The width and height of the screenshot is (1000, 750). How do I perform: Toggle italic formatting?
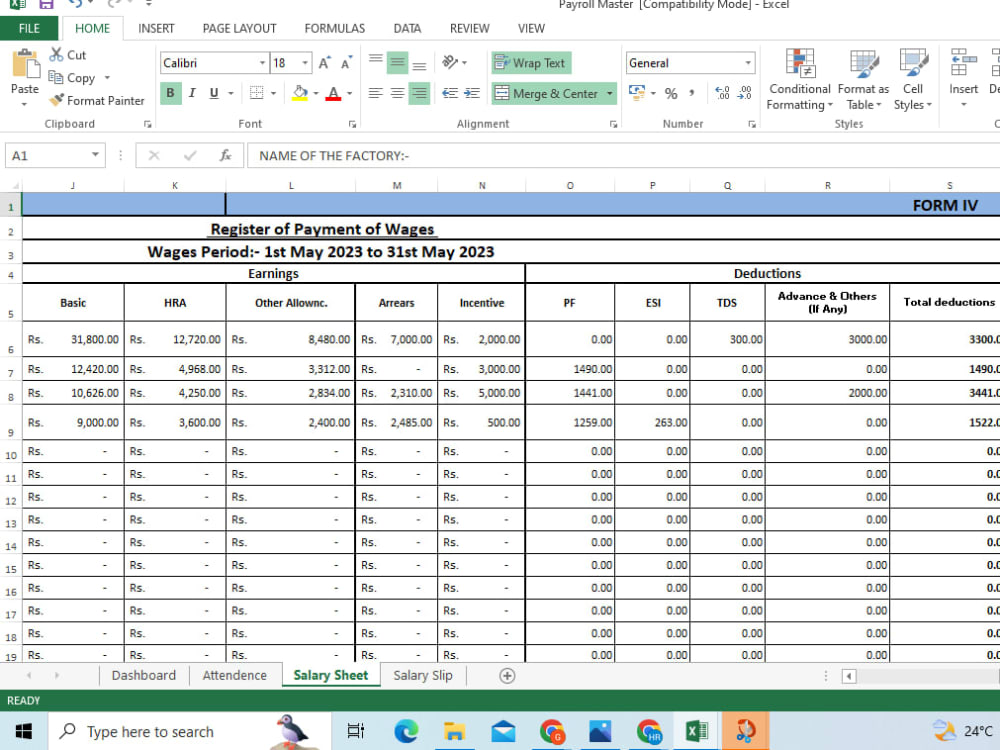[x=192, y=93]
